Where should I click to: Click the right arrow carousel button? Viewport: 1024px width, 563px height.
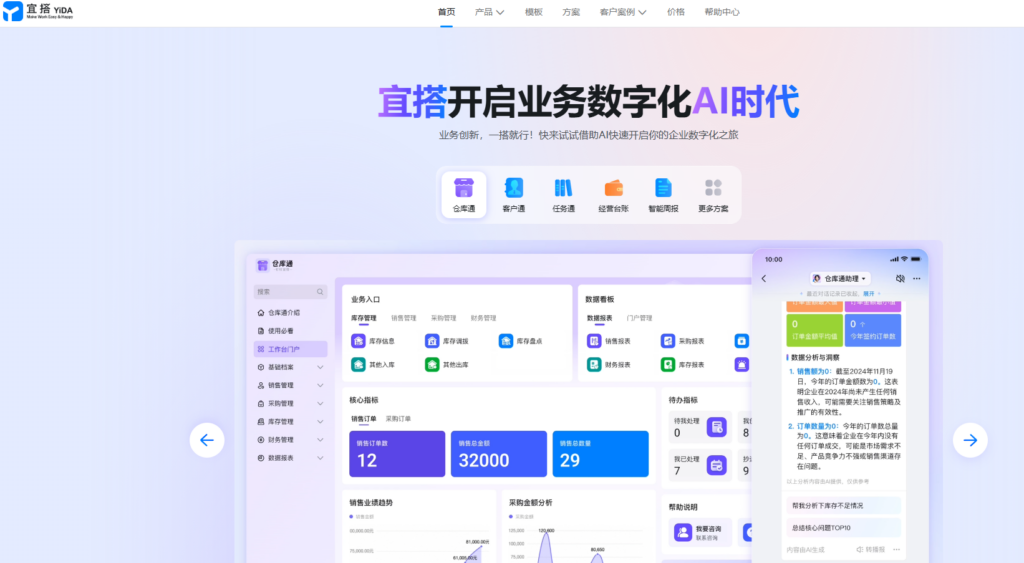(969, 440)
